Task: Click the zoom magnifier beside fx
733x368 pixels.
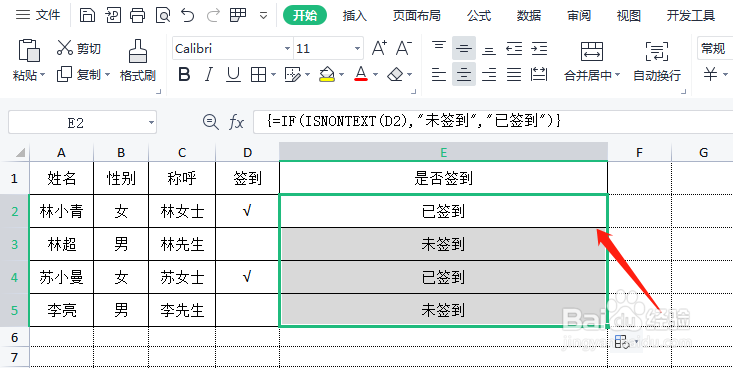Action: pyautogui.click(x=211, y=123)
